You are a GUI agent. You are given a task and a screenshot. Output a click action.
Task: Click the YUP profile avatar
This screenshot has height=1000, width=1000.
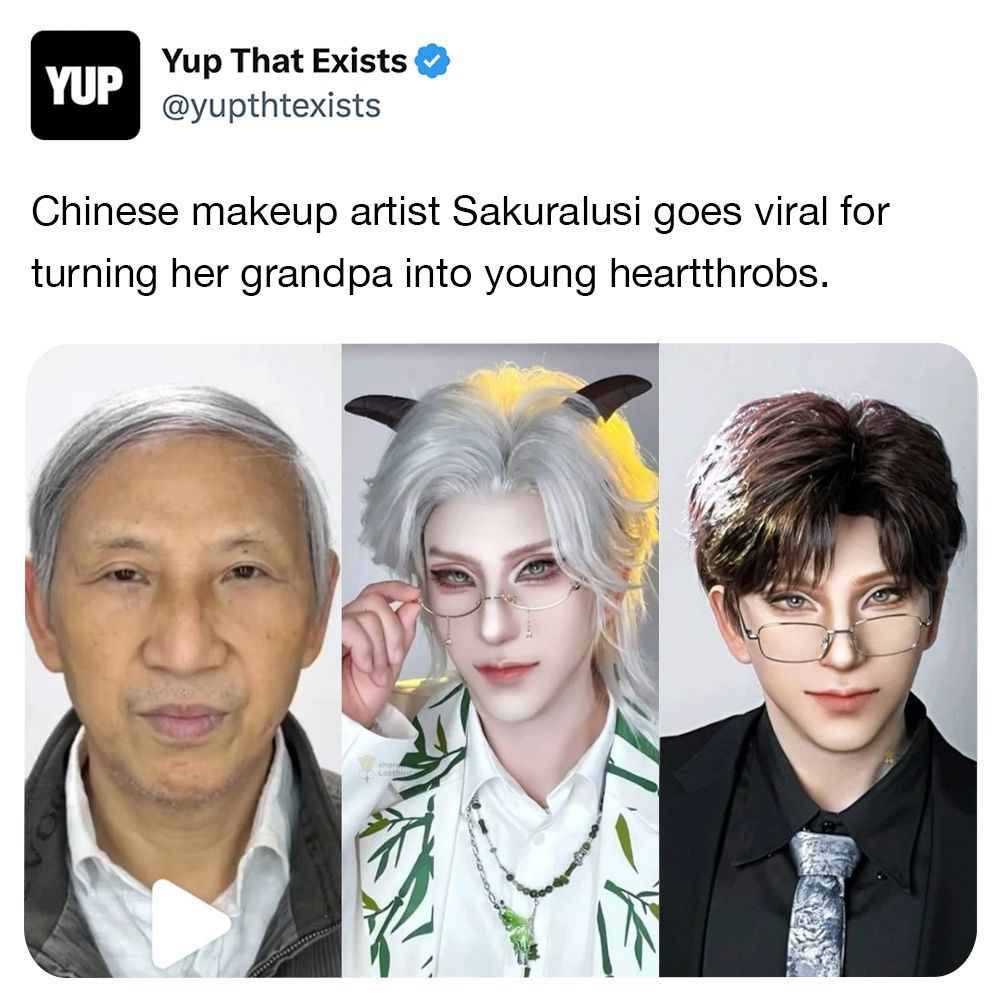[85, 85]
